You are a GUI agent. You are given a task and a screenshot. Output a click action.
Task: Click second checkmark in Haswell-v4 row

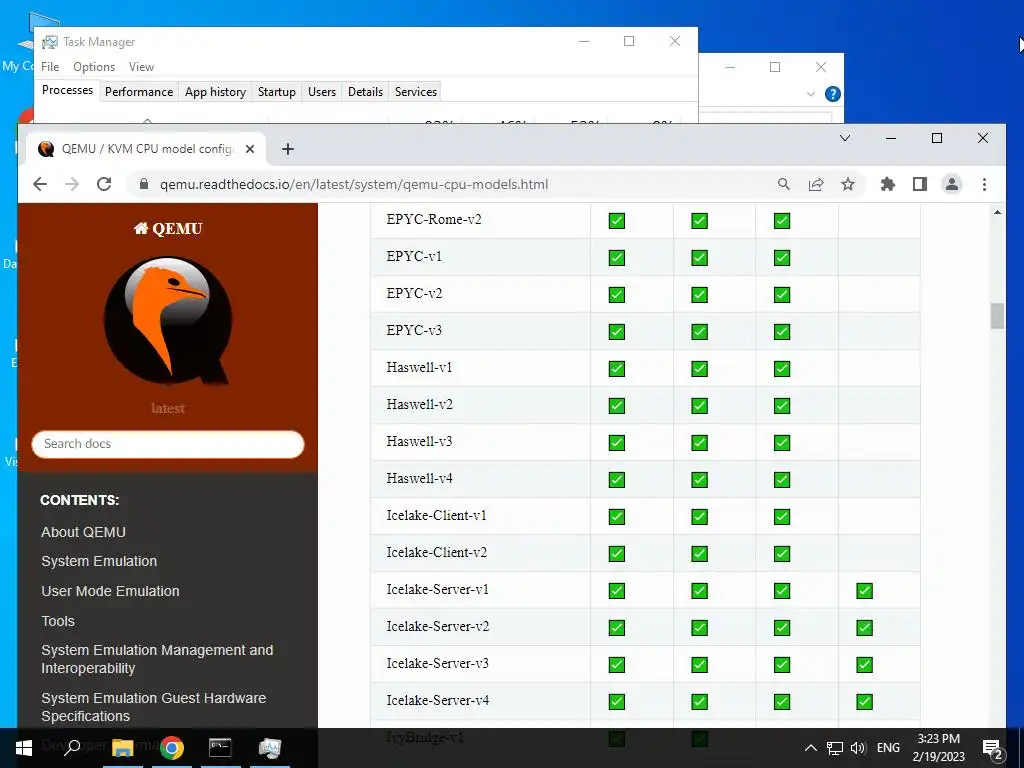coord(699,480)
